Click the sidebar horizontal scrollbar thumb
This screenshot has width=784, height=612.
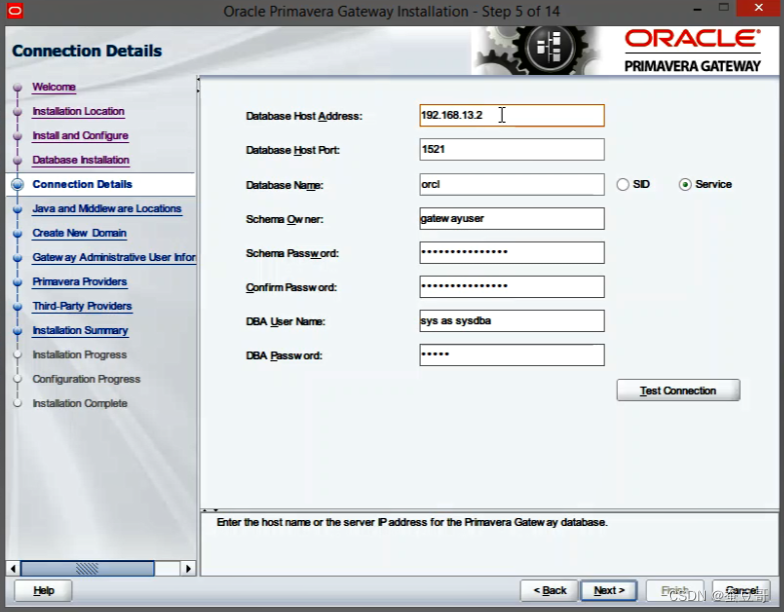click(x=87, y=568)
